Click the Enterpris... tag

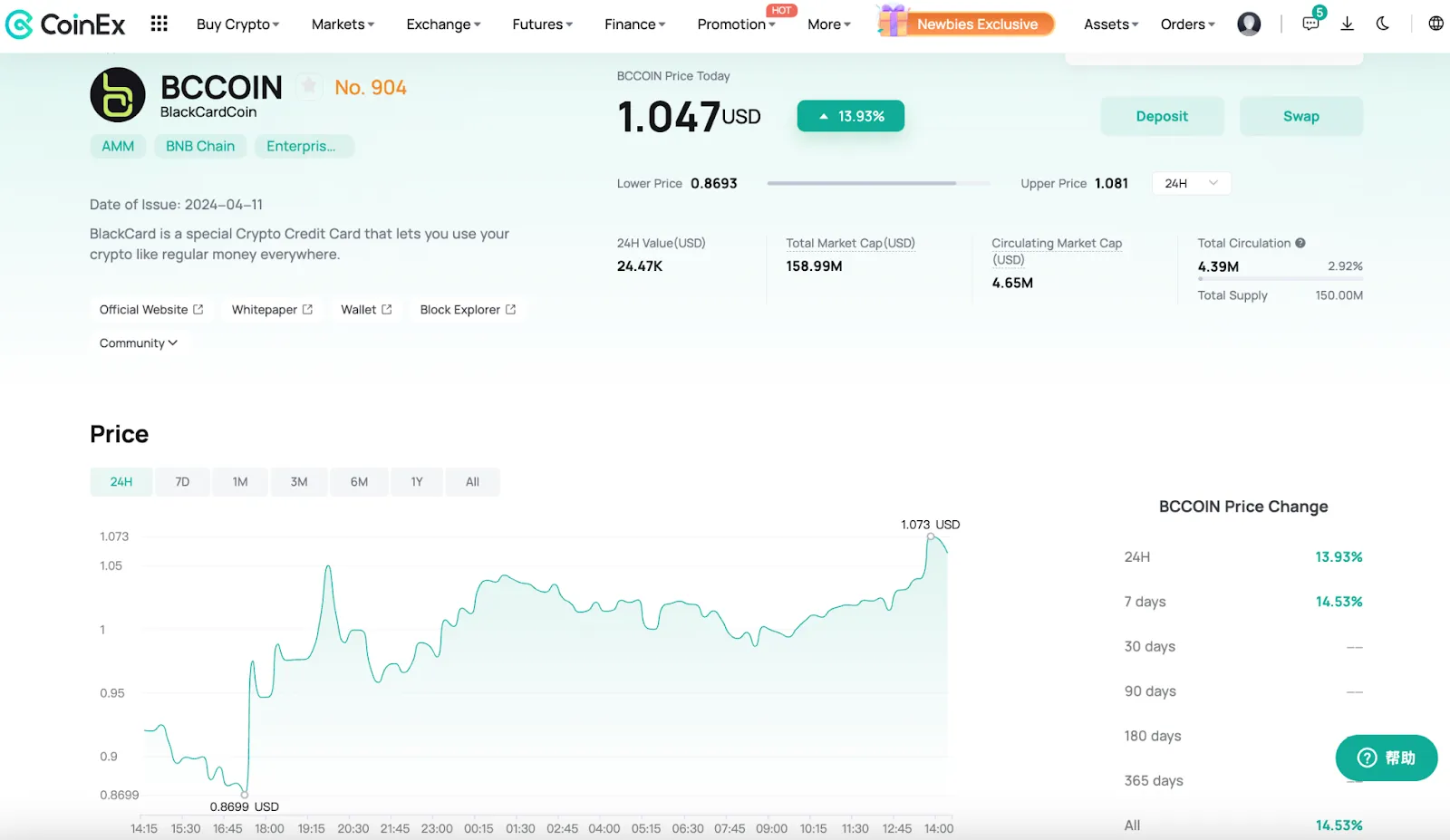304,146
